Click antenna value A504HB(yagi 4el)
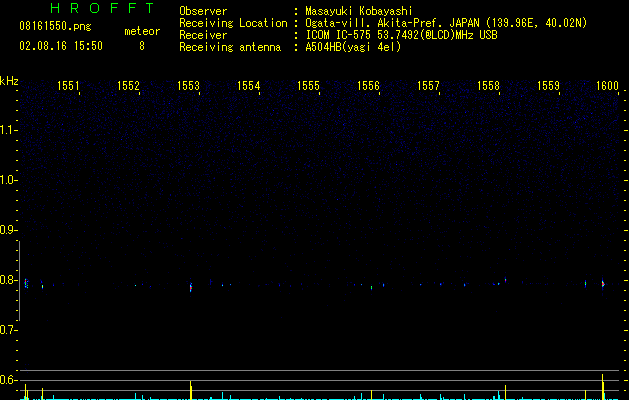Image resolution: width=629 pixels, height=400 pixels. click(x=353, y=47)
